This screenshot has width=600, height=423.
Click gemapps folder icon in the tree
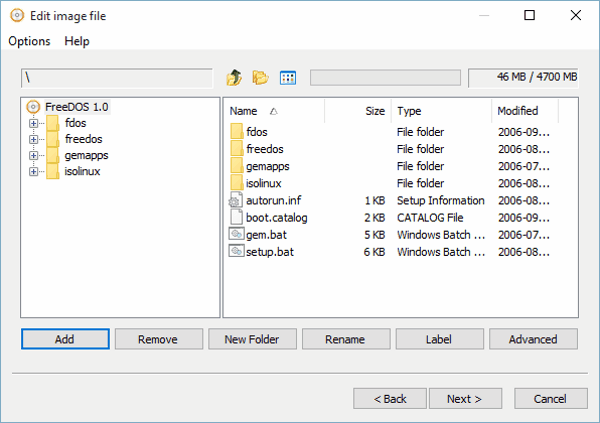[52, 155]
